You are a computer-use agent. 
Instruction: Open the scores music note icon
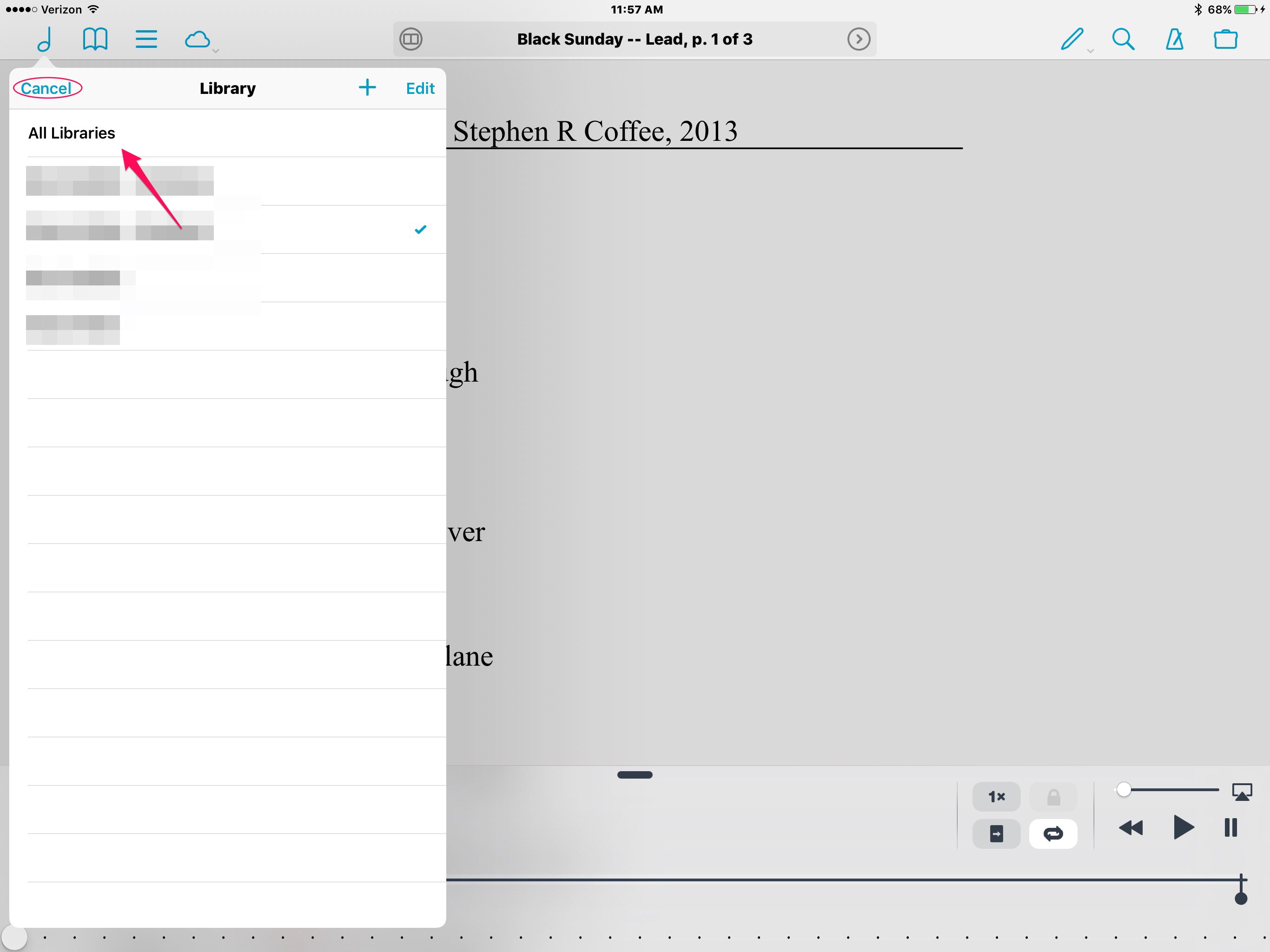[45, 39]
